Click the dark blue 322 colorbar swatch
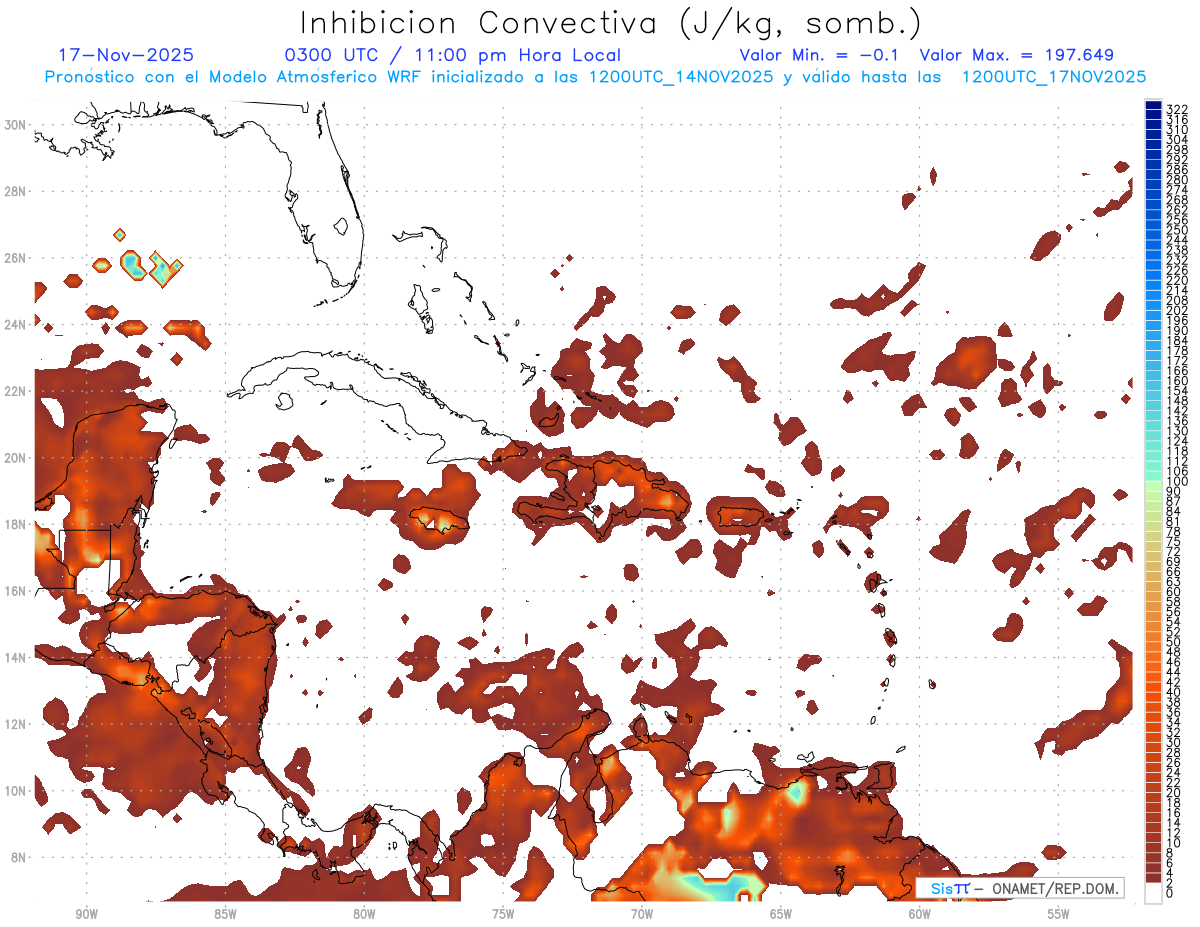This screenshot has width=1200, height=927. [x=1153, y=105]
